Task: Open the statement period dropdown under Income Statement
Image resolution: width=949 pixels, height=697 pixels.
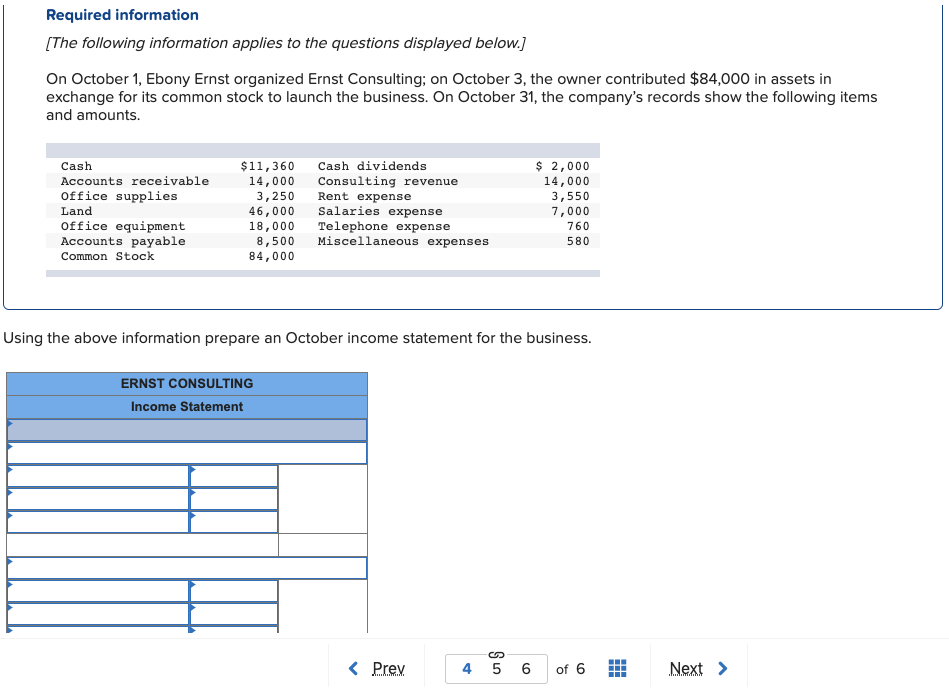Action: (187, 430)
